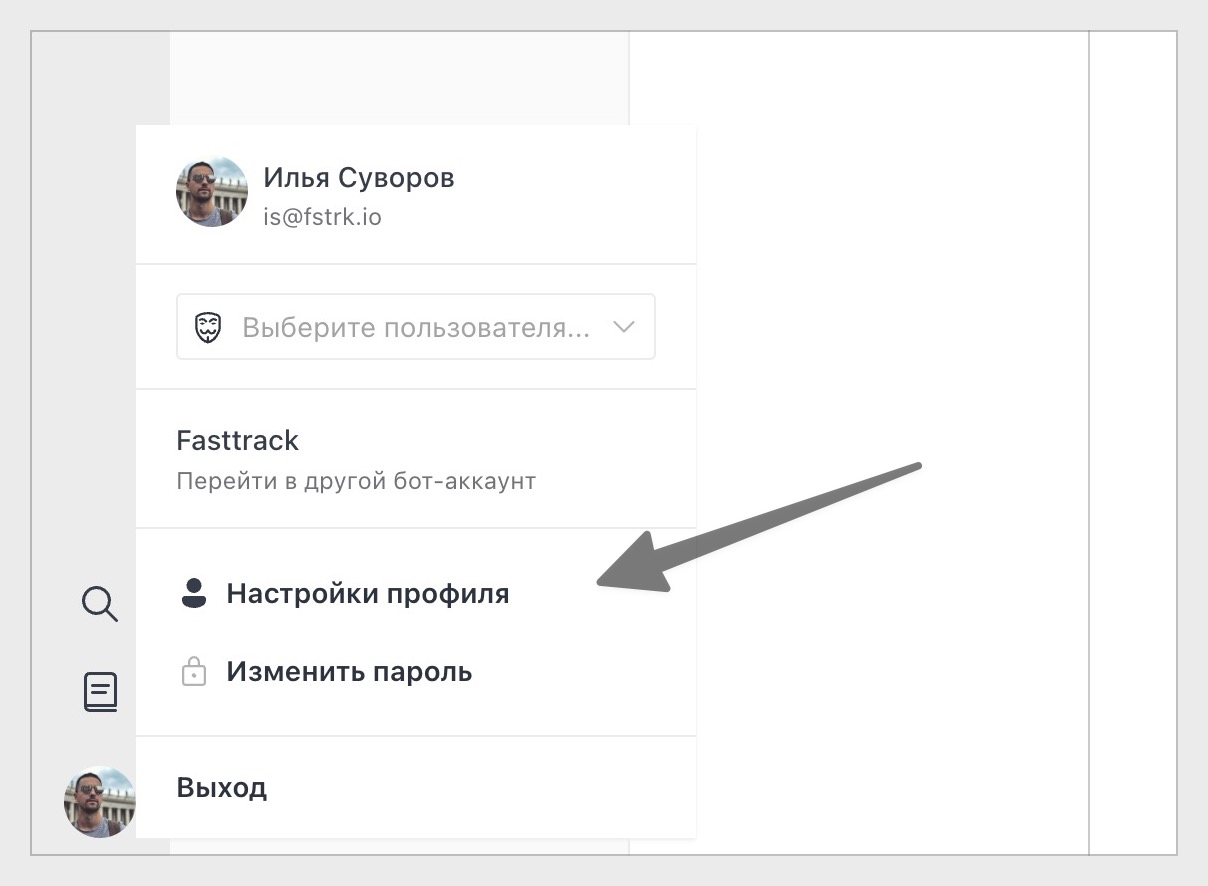Click Выход to log out
Viewport: 1208px width, 886px height.
pos(222,788)
